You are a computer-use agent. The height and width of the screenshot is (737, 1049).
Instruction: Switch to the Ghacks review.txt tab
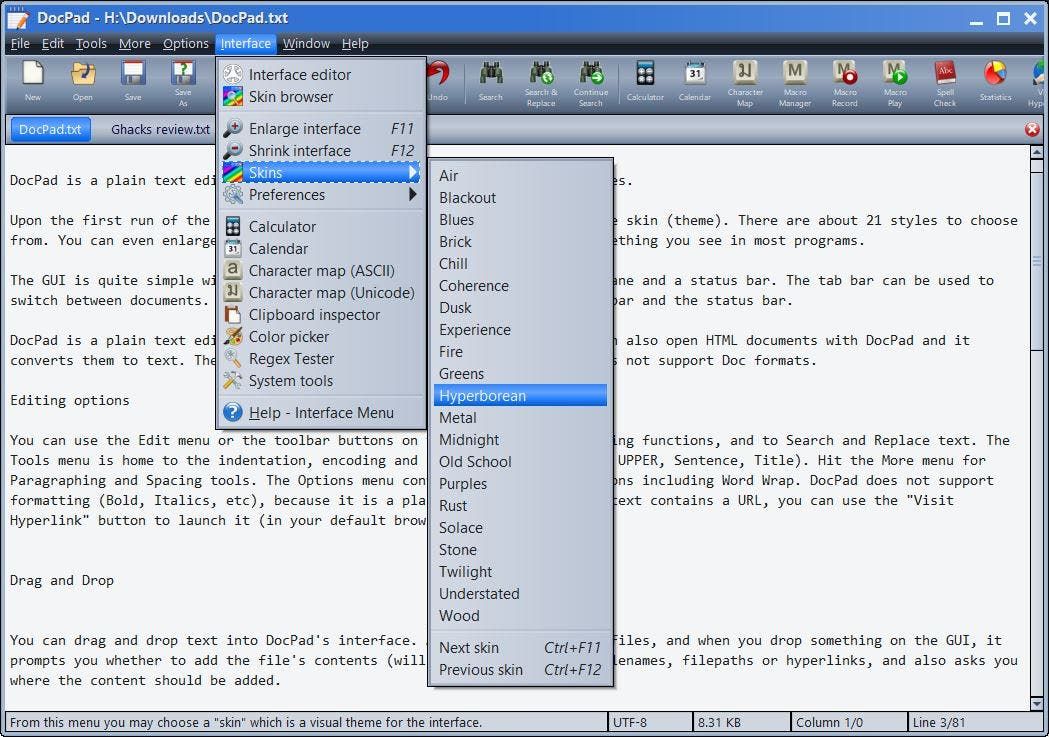tap(161, 130)
